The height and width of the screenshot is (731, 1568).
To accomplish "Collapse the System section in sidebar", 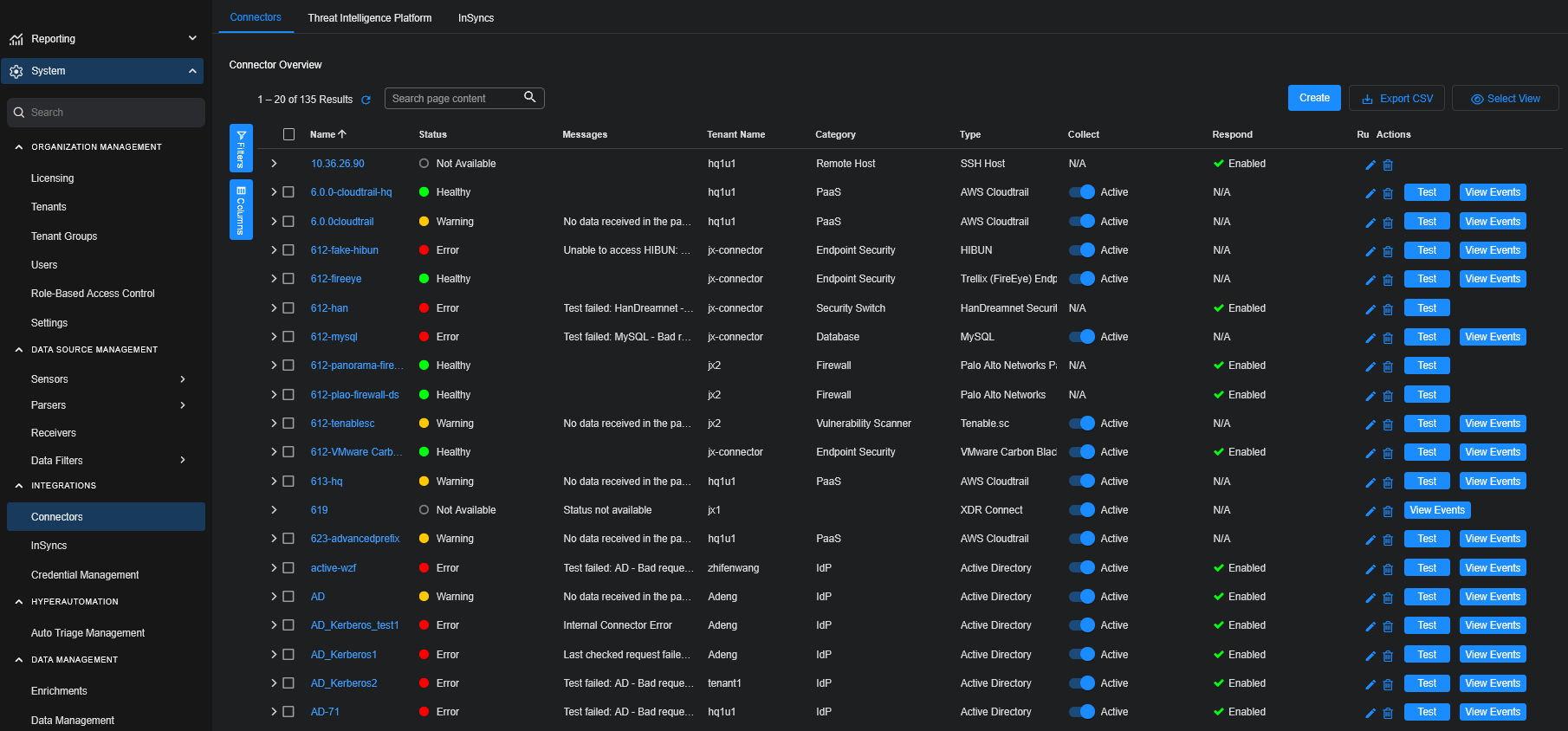I will point(192,71).
